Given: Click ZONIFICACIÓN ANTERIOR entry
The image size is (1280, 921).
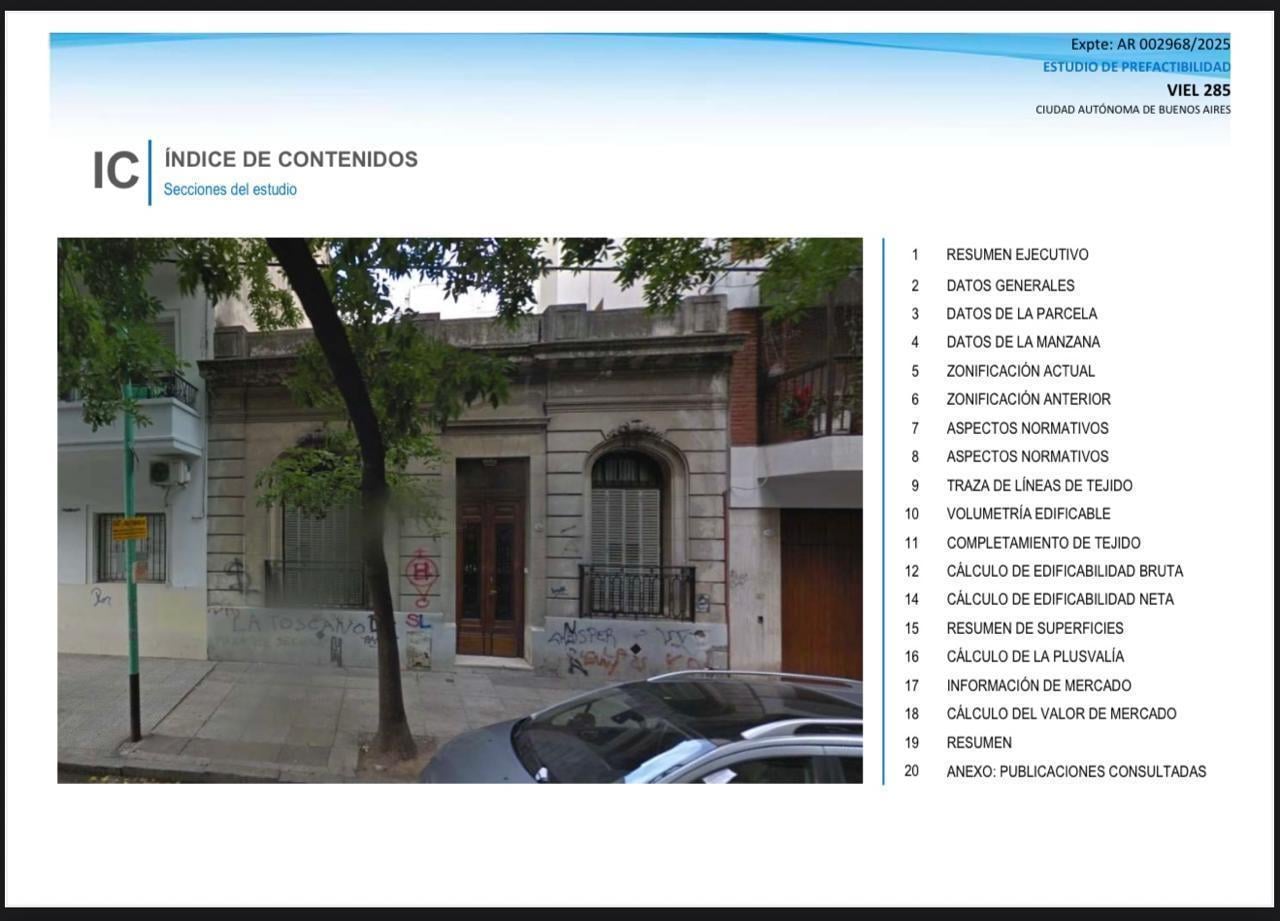Looking at the screenshot, I should pyautogui.click(x=1028, y=399).
